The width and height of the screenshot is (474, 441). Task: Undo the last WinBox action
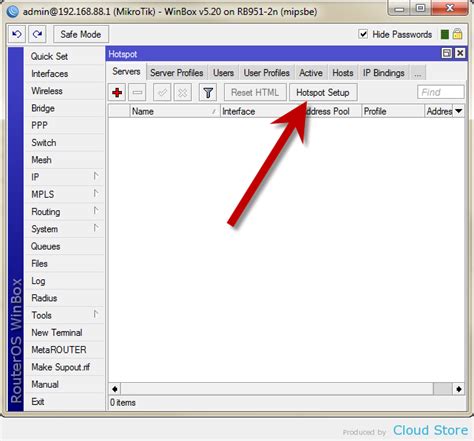17,34
